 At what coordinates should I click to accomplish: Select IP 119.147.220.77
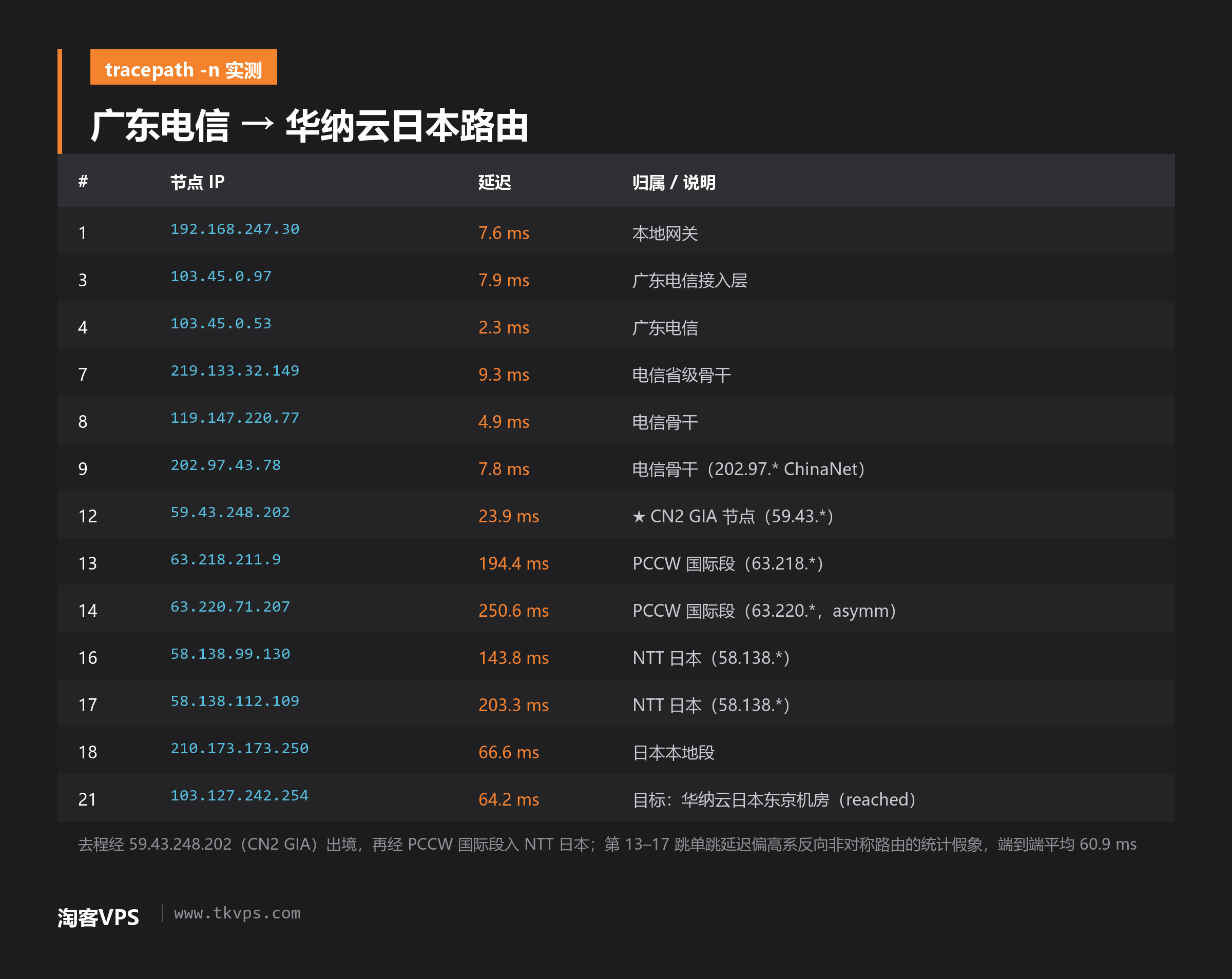[235, 418]
